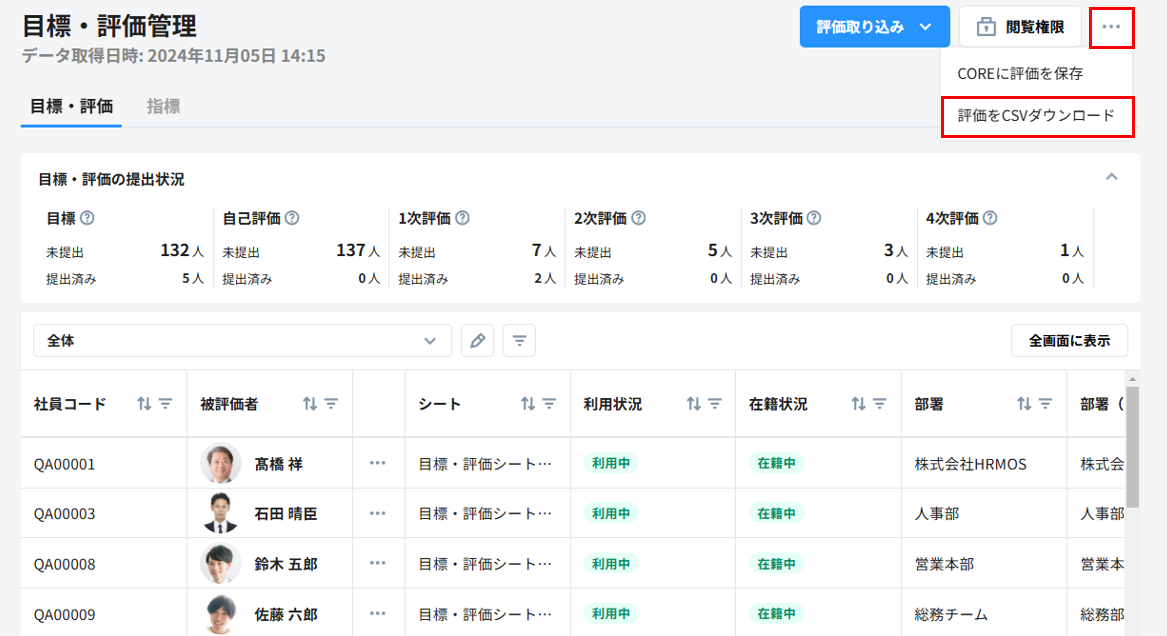Sort the 利用状況 column
The image size is (1167, 636).
[693, 404]
